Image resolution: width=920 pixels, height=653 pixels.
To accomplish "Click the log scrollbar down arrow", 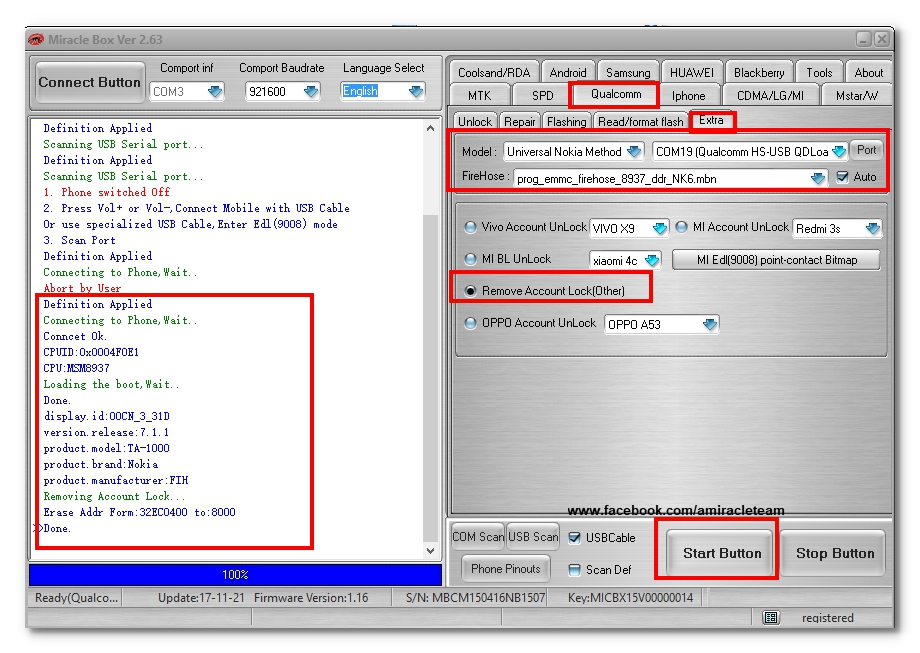I will point(430,551).
